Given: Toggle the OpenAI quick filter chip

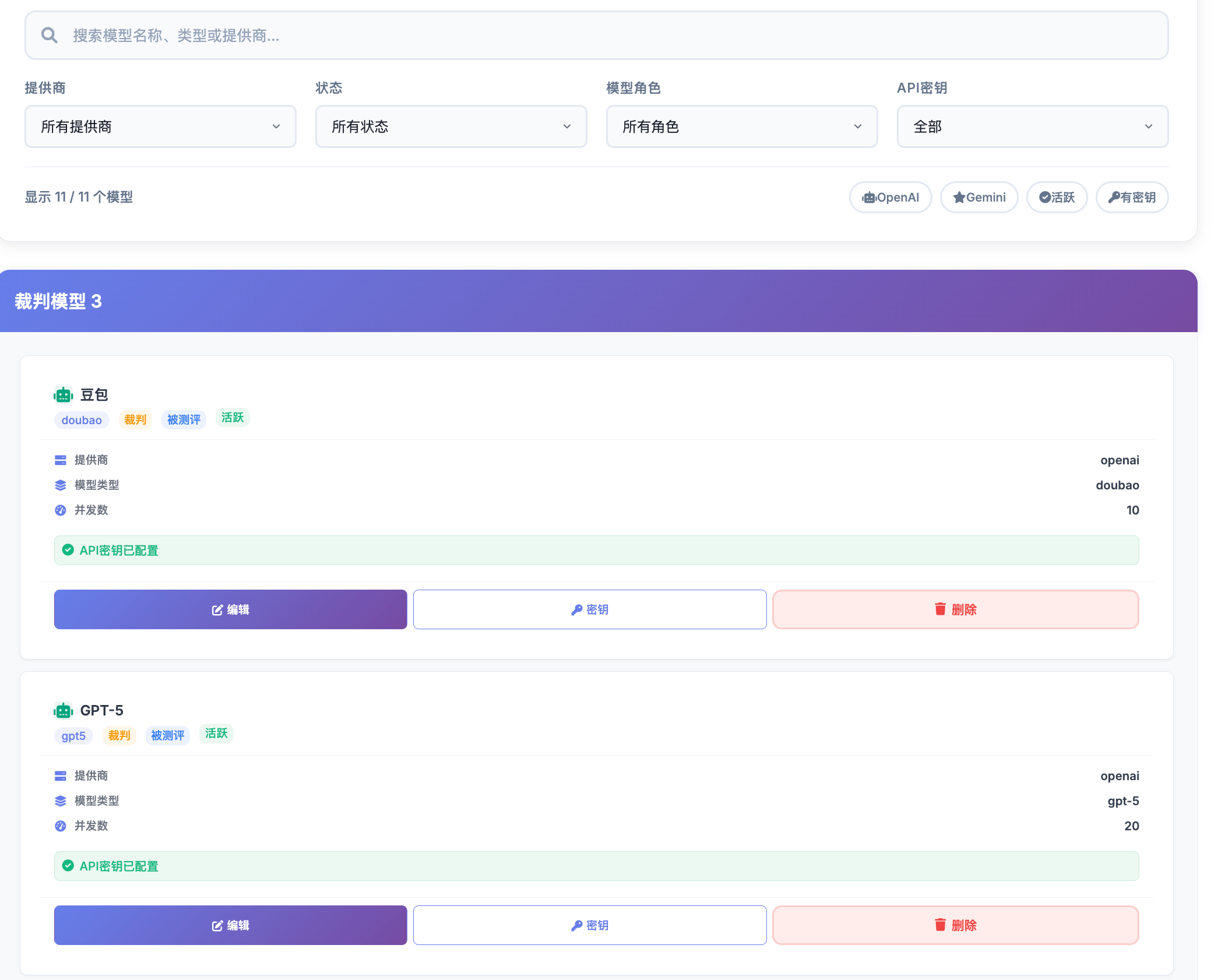Looking at the screenshot, I should point(890,198).
